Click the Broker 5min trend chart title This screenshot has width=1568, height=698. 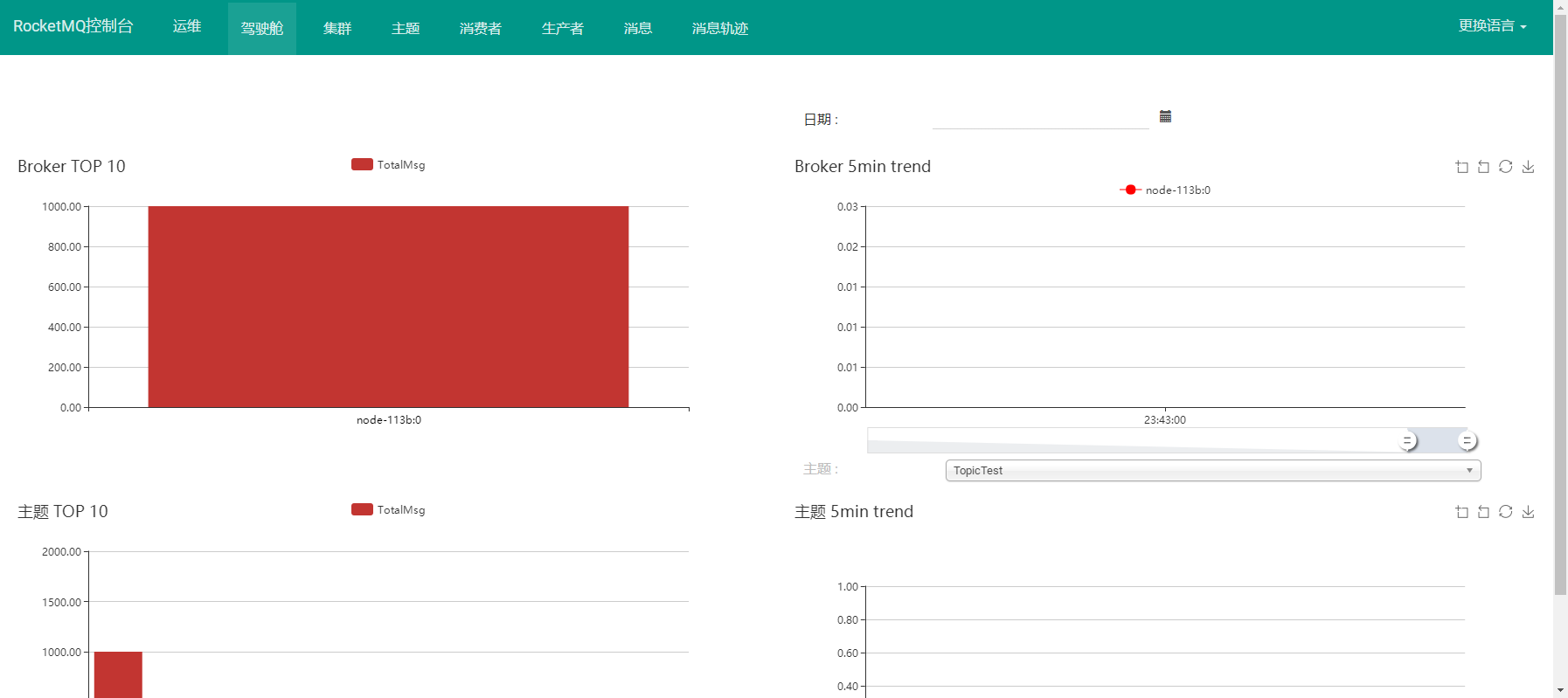tap(863, 166)
